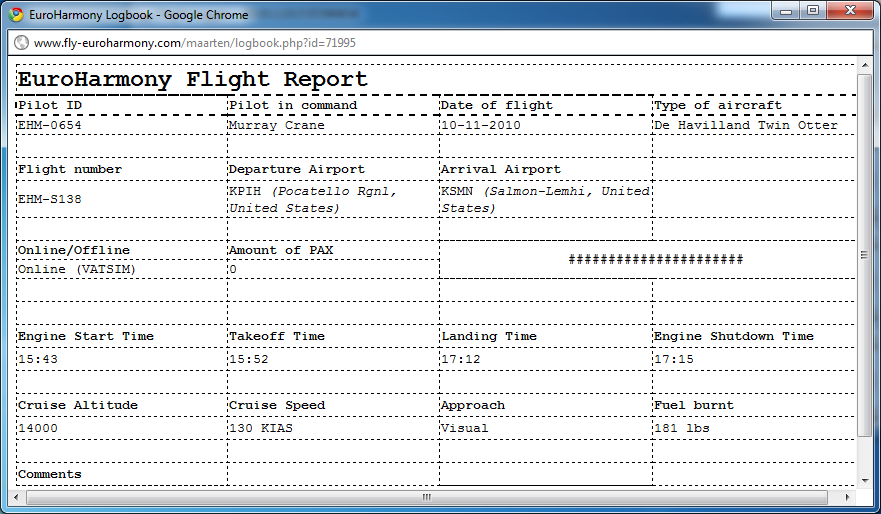Maximize the EuroHarmony Logbook window
This screenshot has height=514, width=881.
click(x=813, y=11)
